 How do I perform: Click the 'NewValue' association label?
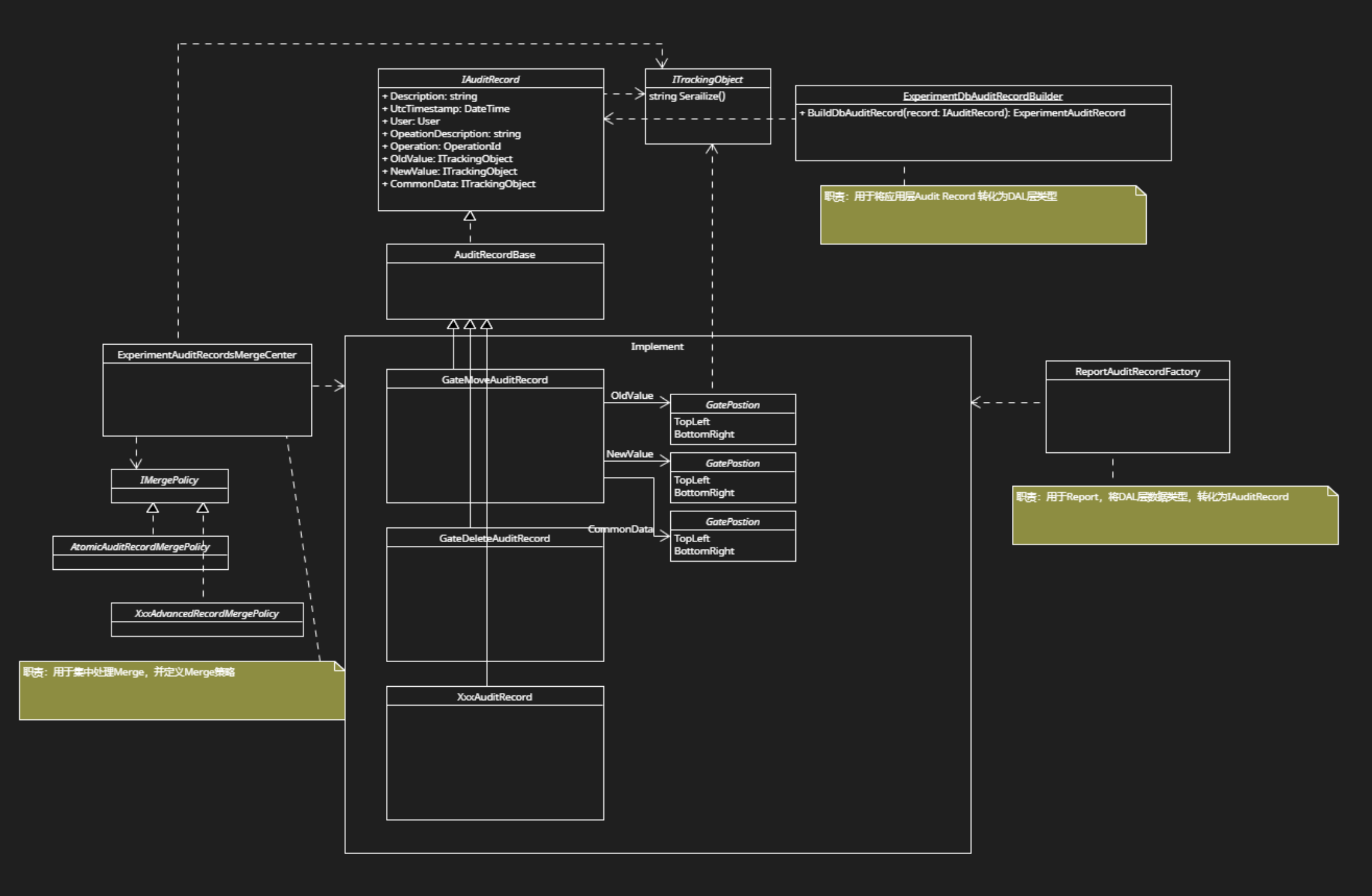coord(630,454)
